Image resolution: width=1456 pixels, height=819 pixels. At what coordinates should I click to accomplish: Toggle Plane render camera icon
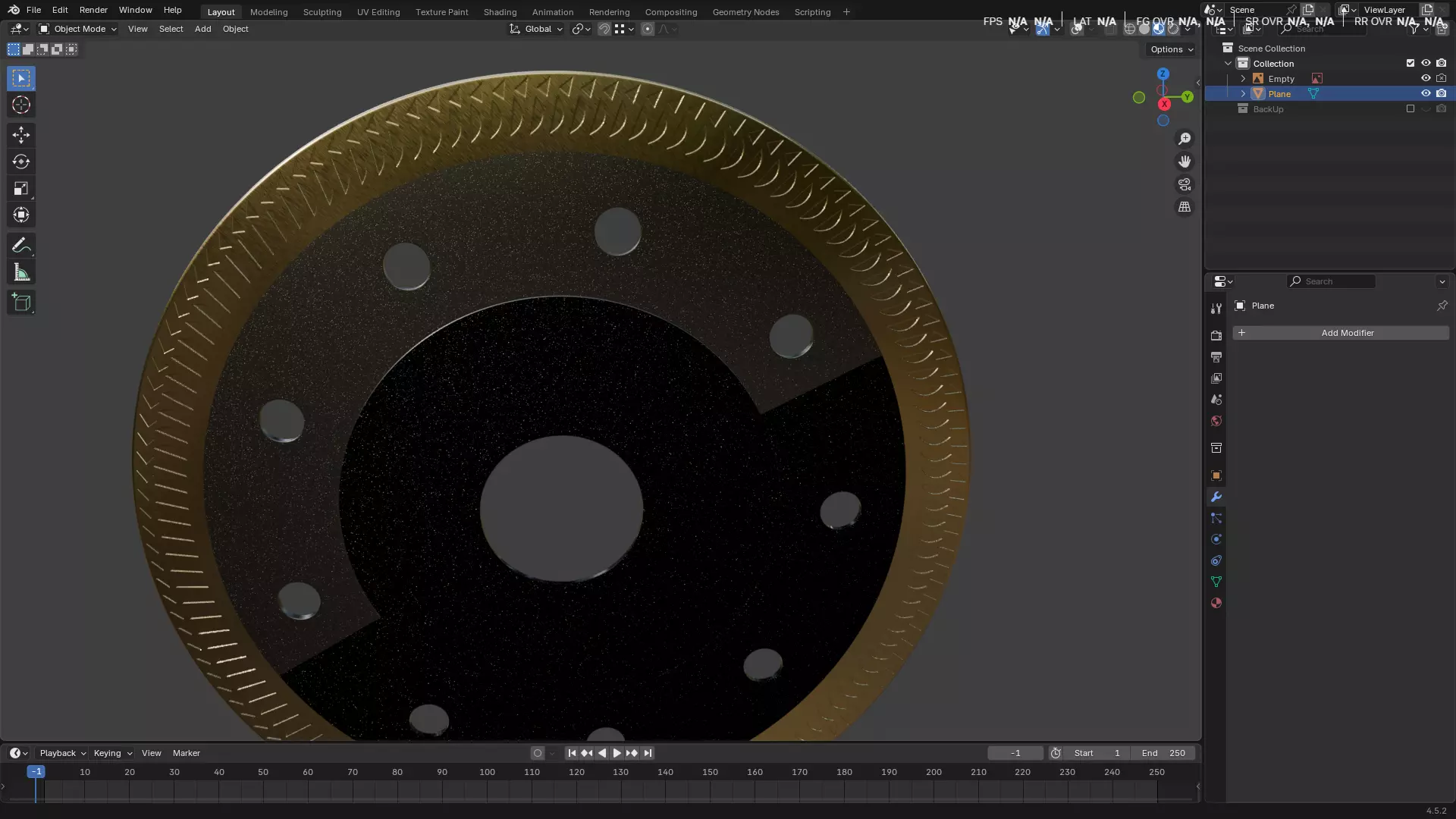click(x=1441, y=93)
